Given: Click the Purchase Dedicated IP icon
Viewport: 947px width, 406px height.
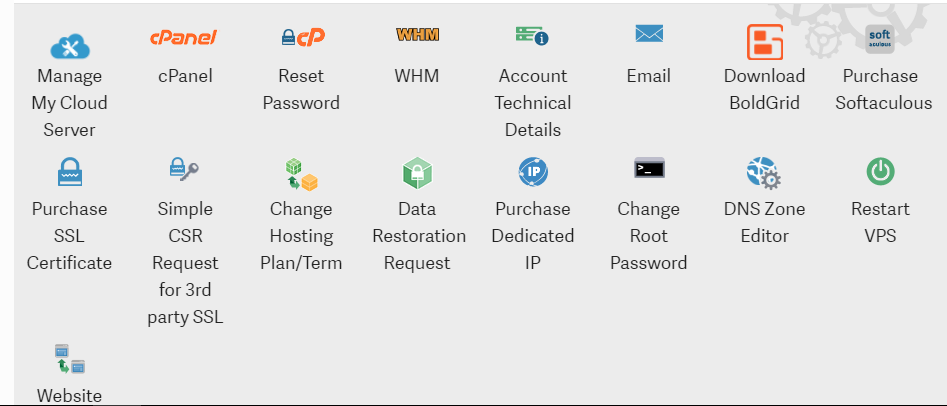Looking at the screenshot, I should pos(532,172).
